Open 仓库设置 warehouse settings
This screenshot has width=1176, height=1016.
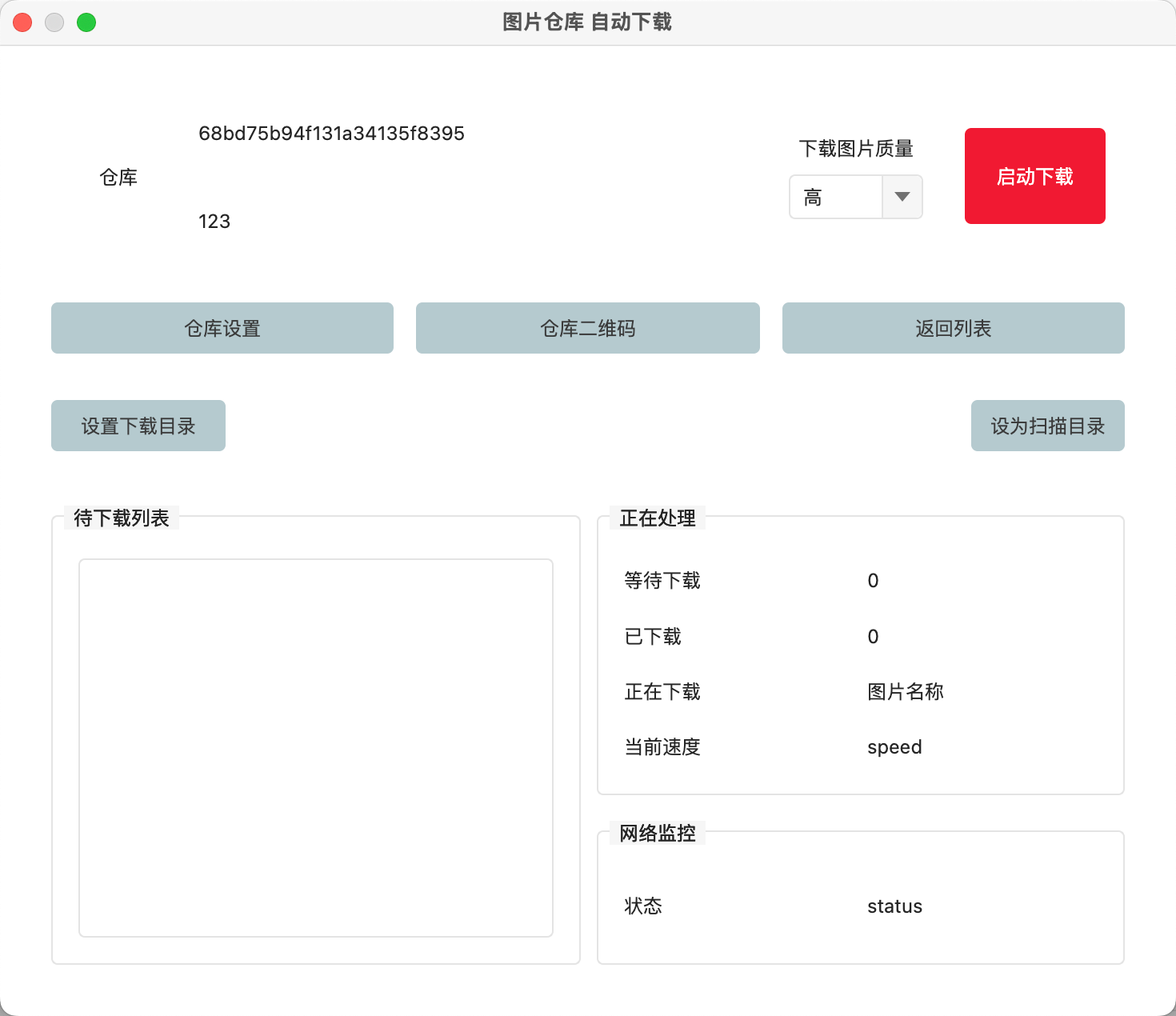tap(222, 328)
